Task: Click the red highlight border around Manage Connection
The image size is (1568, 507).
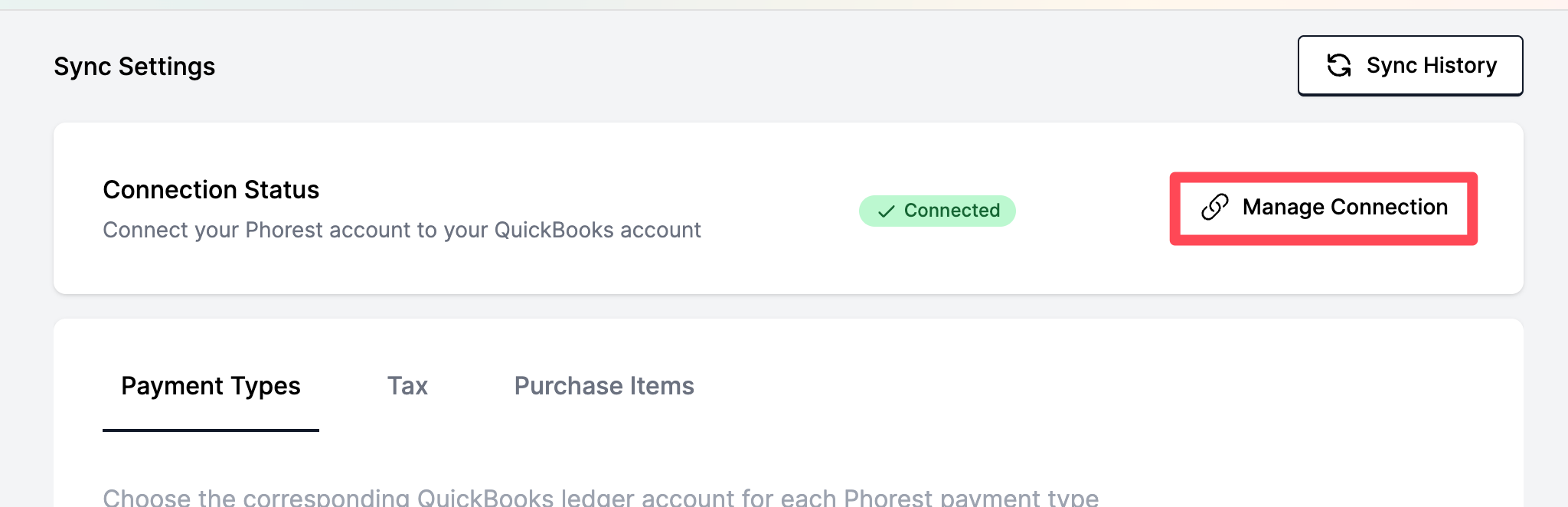Action: [1323, 178]
